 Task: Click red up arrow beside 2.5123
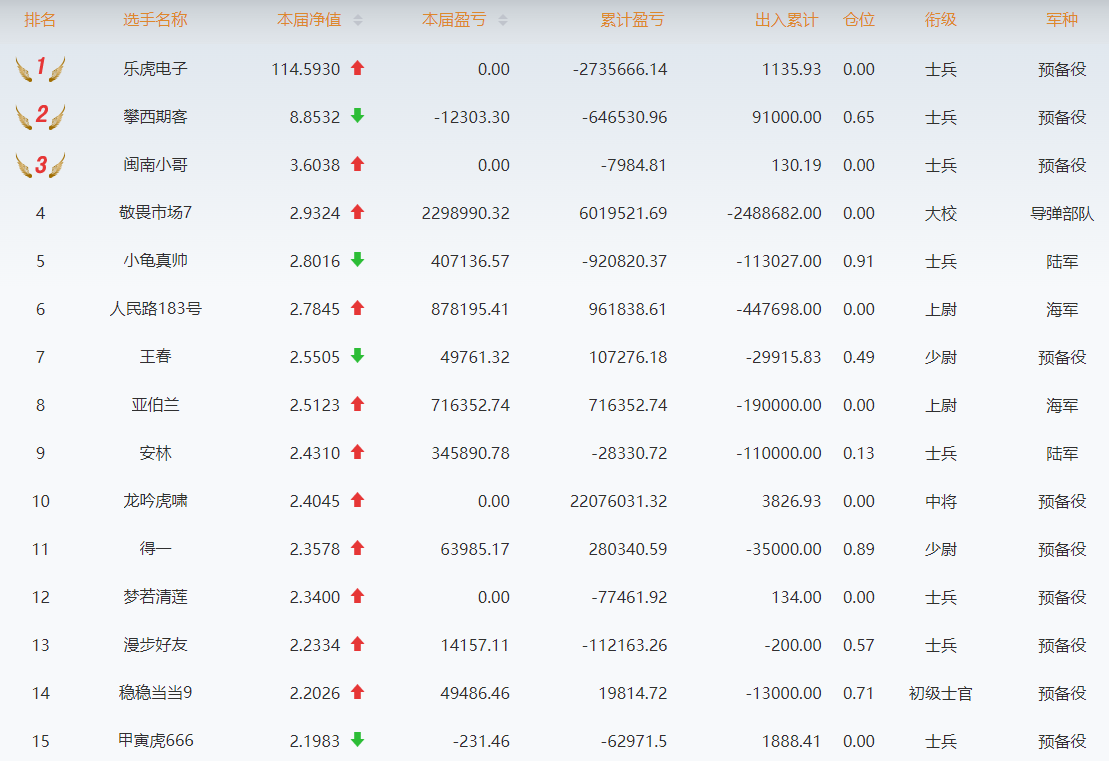[358, 404]
